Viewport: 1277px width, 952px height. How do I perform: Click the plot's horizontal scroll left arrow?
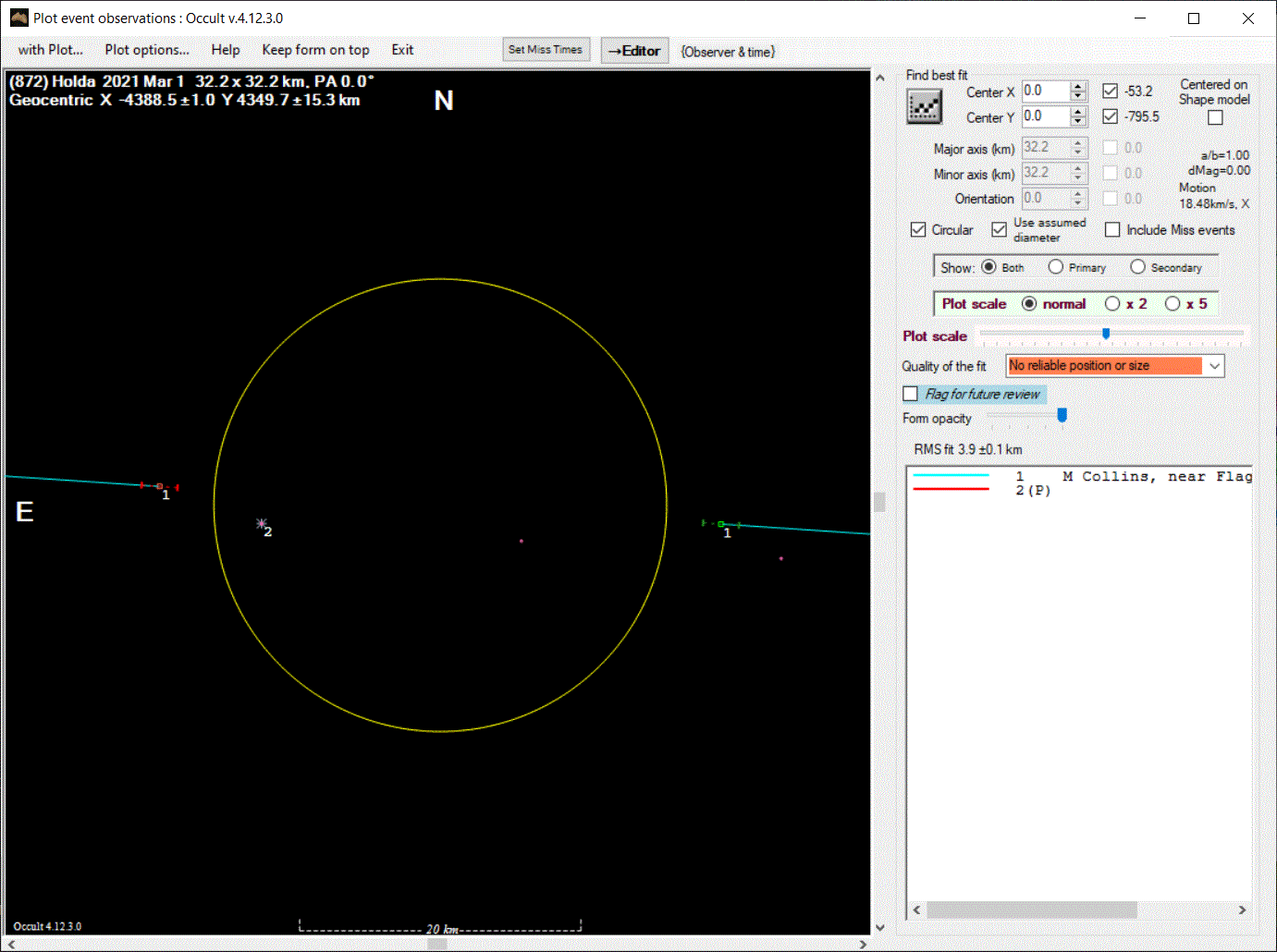coord(11,944)
